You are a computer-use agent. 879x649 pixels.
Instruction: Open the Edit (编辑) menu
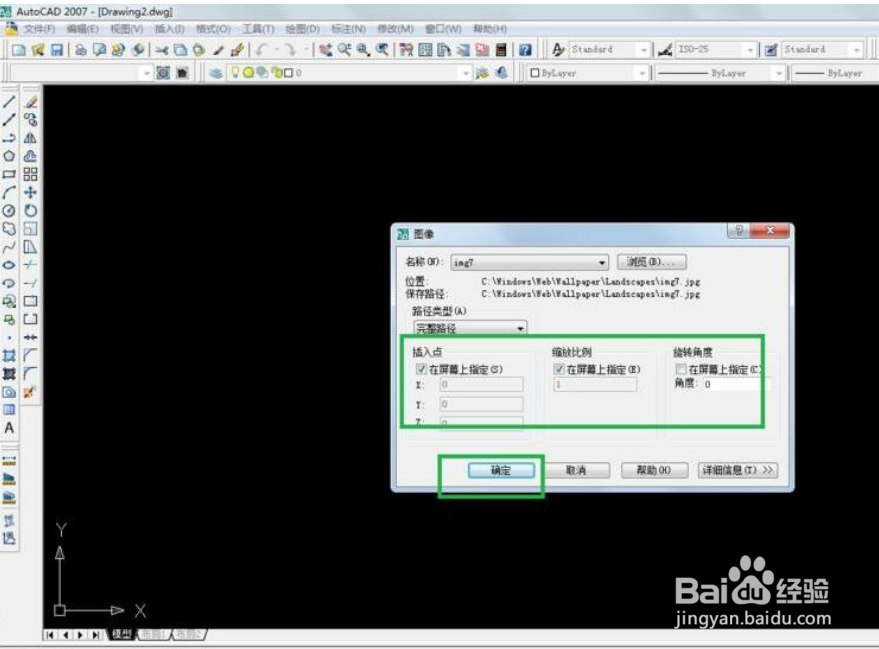click(x=82, y=29)
